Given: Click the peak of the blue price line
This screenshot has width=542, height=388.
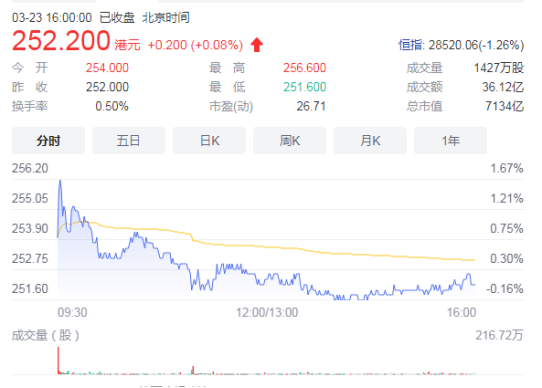Looking at the screenshot, I should click(60, 181).
